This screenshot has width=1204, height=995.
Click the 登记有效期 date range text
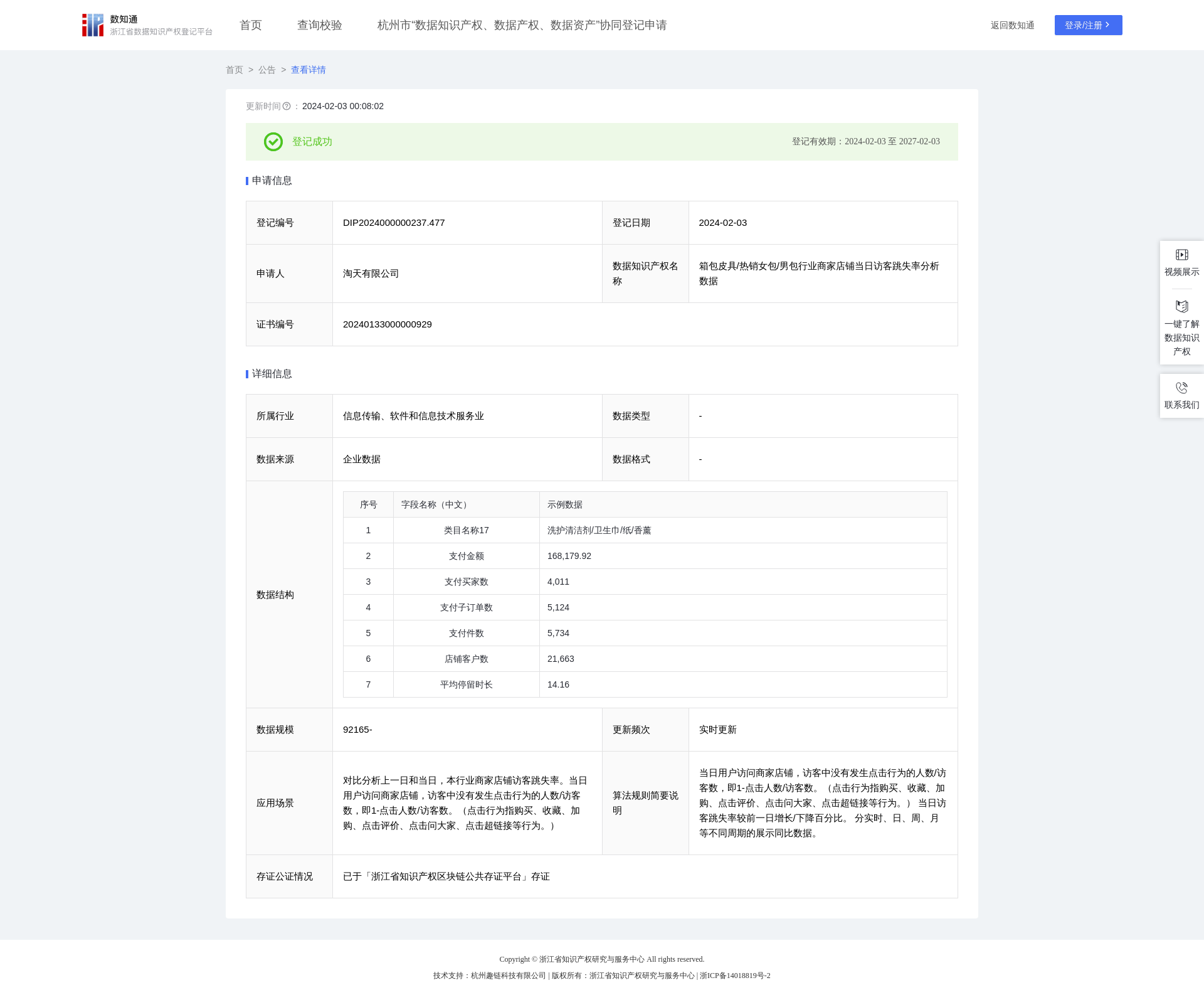(x=866, y=142)
